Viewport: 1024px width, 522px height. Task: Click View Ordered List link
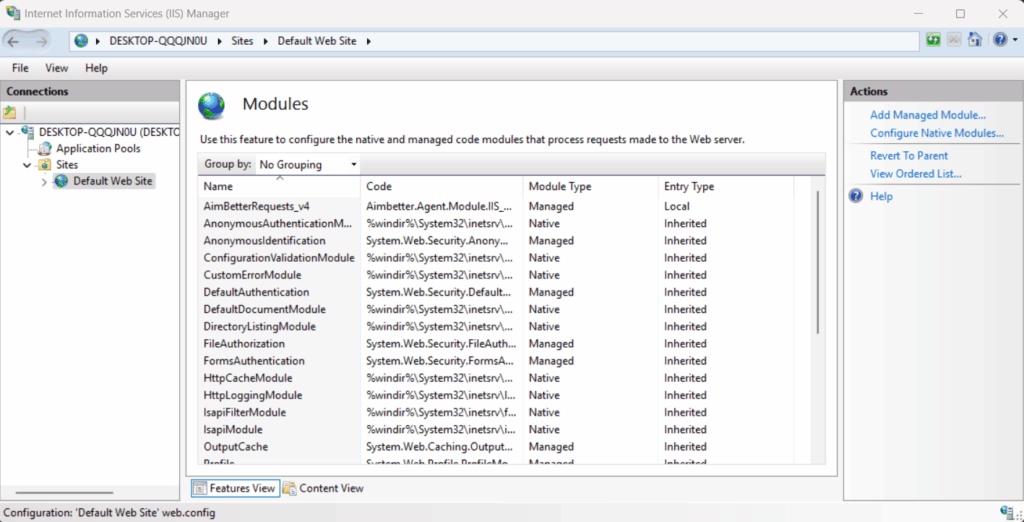(x=916, y=174)
